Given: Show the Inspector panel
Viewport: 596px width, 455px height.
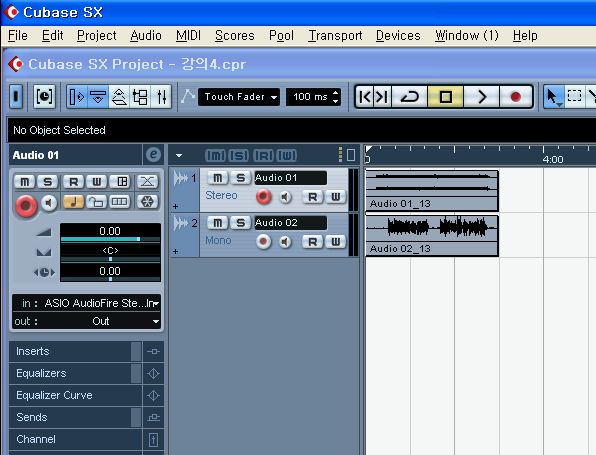Looking at the screenshot, I should coord(77,97).
